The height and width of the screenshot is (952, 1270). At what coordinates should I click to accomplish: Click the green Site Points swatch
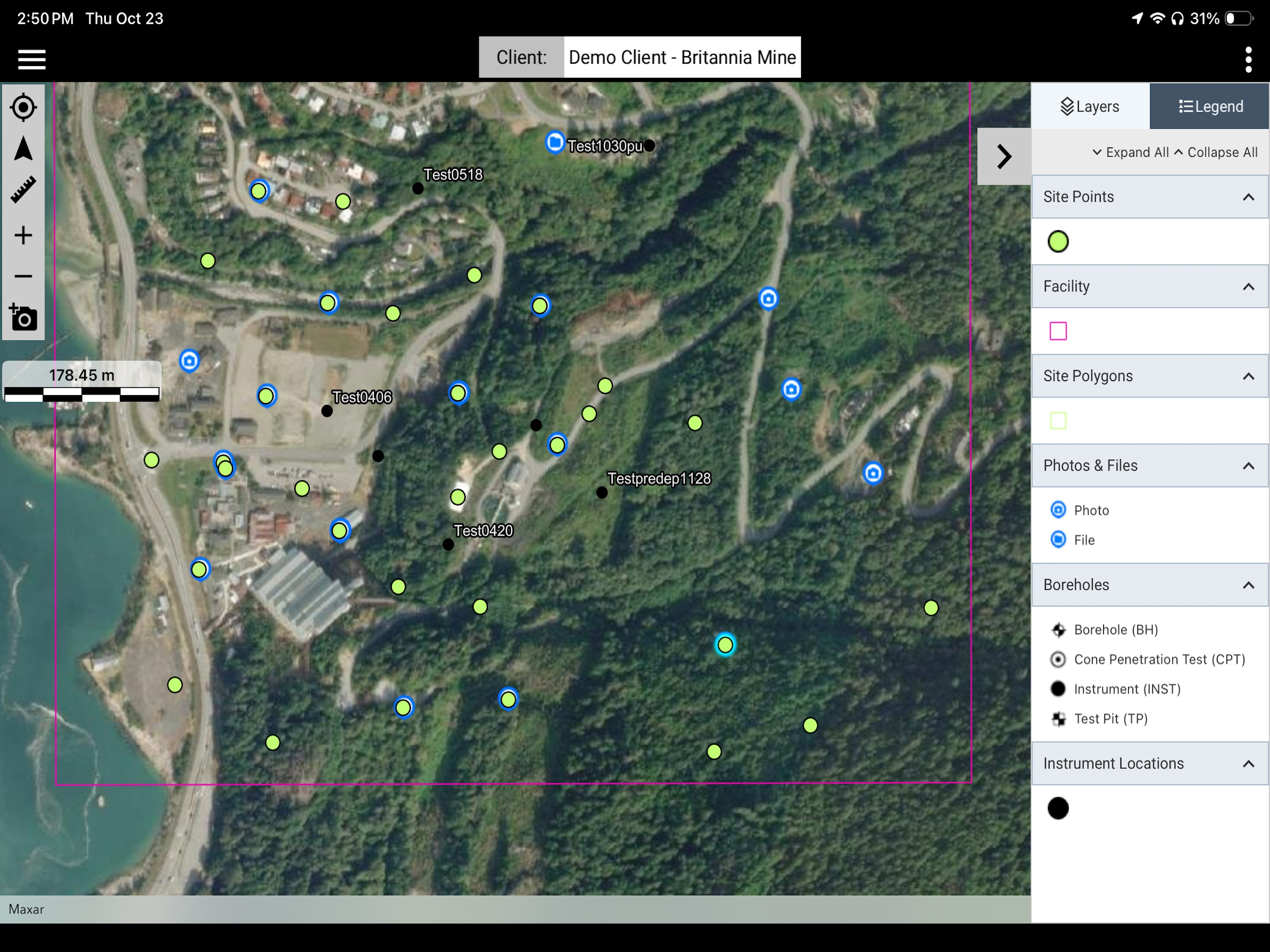(x=1058, y=242)
